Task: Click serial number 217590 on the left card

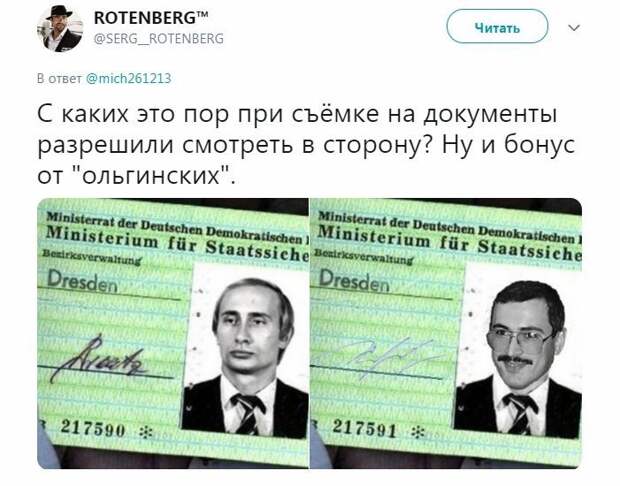Action: pos(93,428)
